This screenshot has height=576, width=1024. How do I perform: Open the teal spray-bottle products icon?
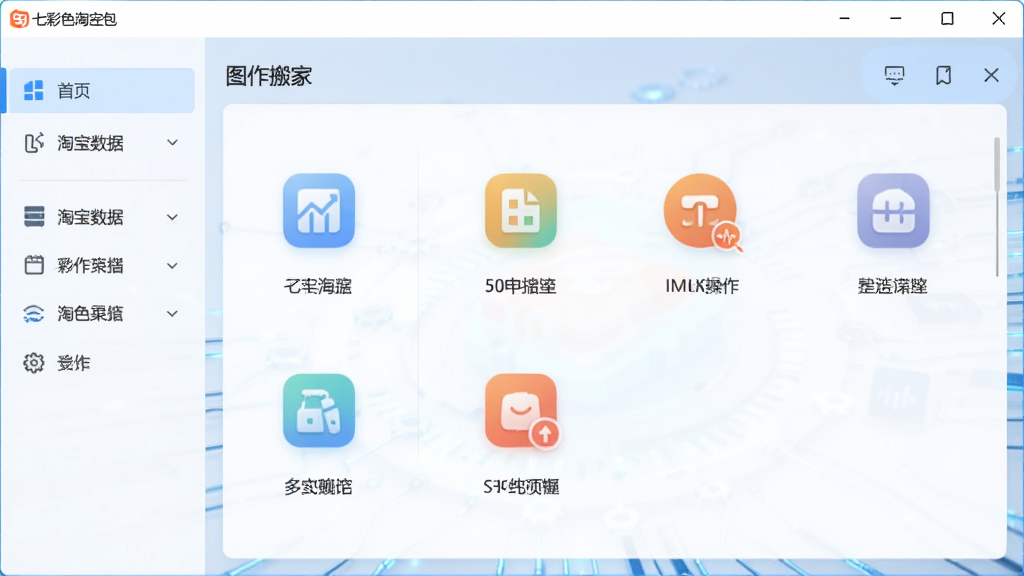pos(319,410)
